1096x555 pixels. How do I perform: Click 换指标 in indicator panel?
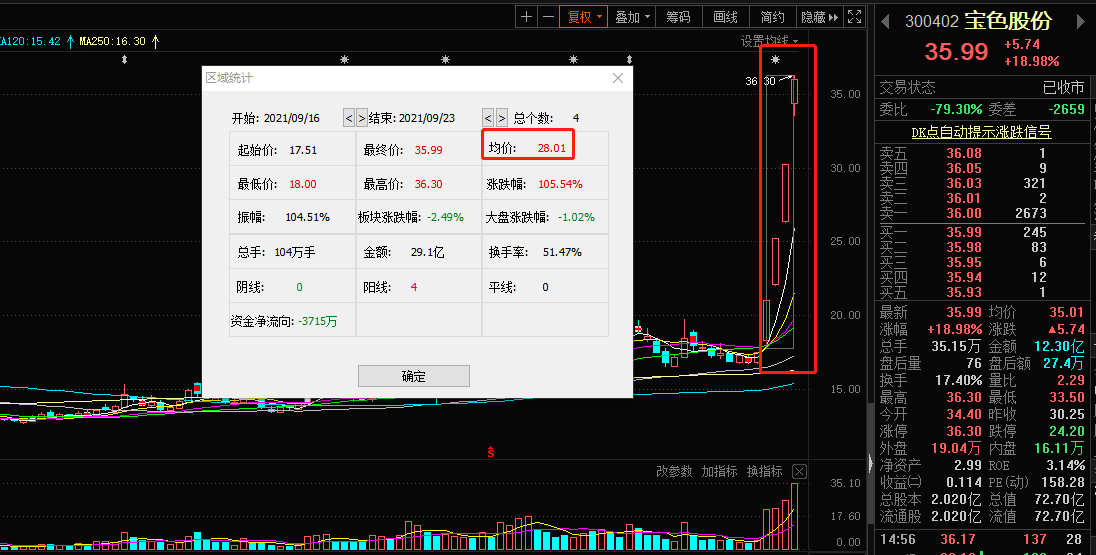click(x=765, y=471)
